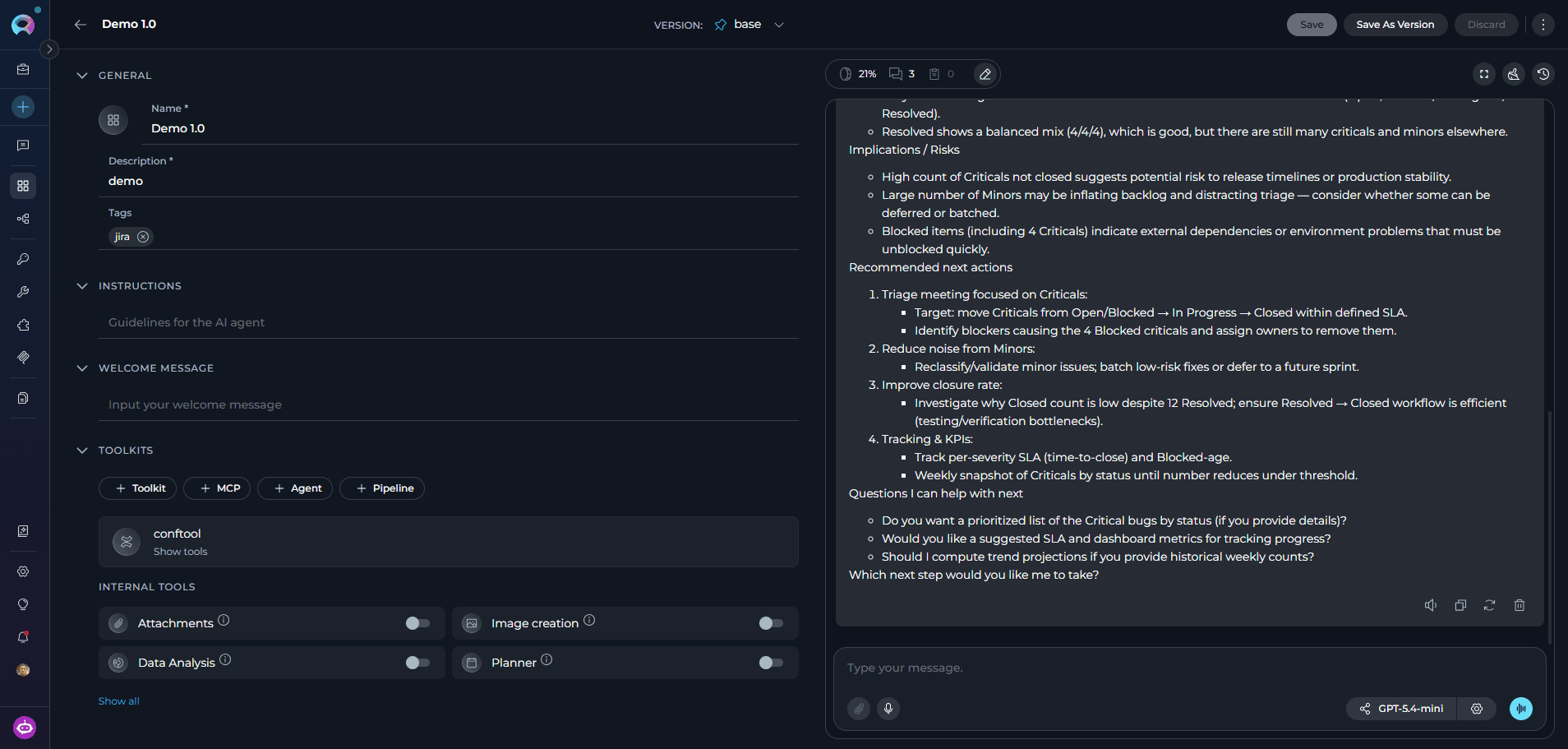This screenshot has width=1568, height=749.
Task: Open the puzzle piece icon in the sidebar
Action: 23,325
